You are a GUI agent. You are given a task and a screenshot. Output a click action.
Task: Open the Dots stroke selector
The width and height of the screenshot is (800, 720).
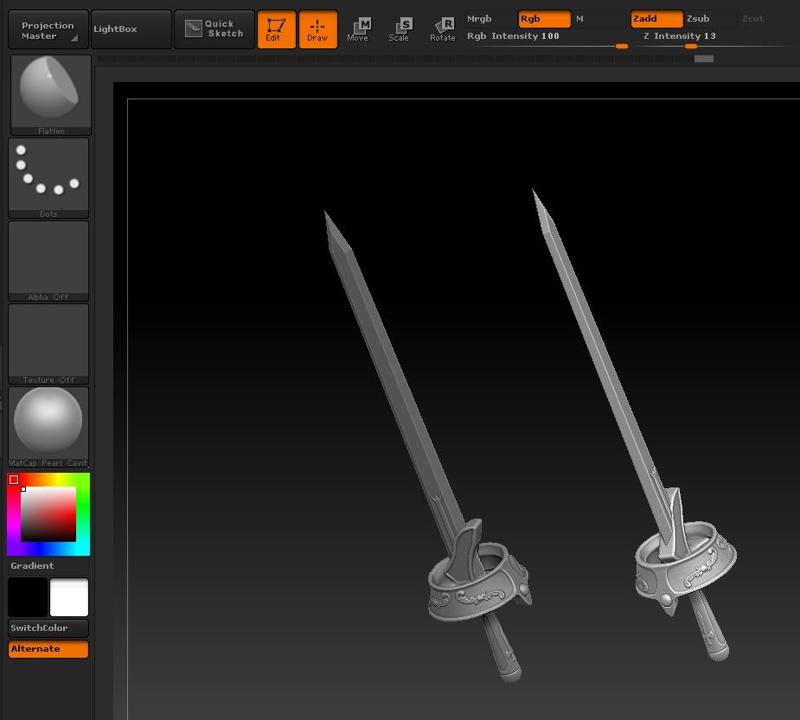coord(49,176)
